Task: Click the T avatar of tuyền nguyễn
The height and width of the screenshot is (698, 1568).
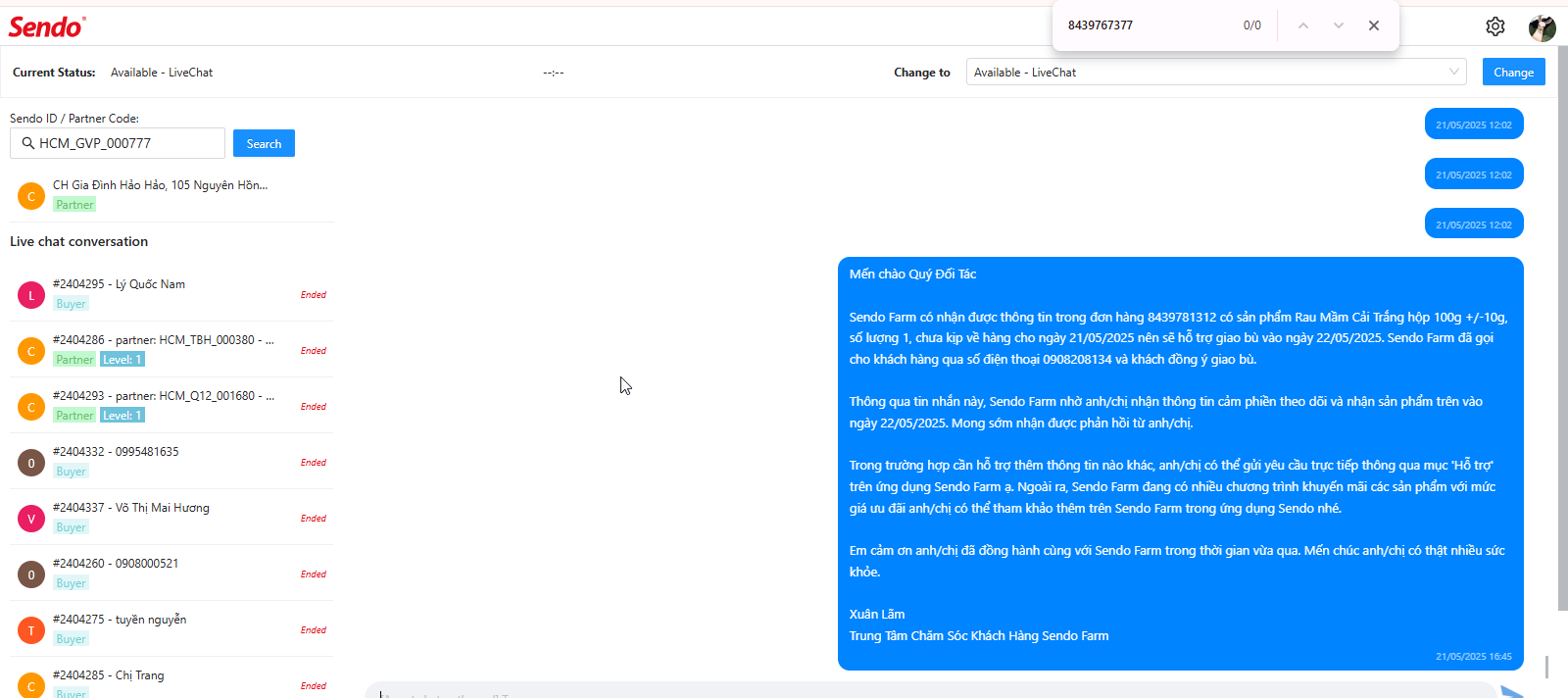Action: tap(31, 629)
